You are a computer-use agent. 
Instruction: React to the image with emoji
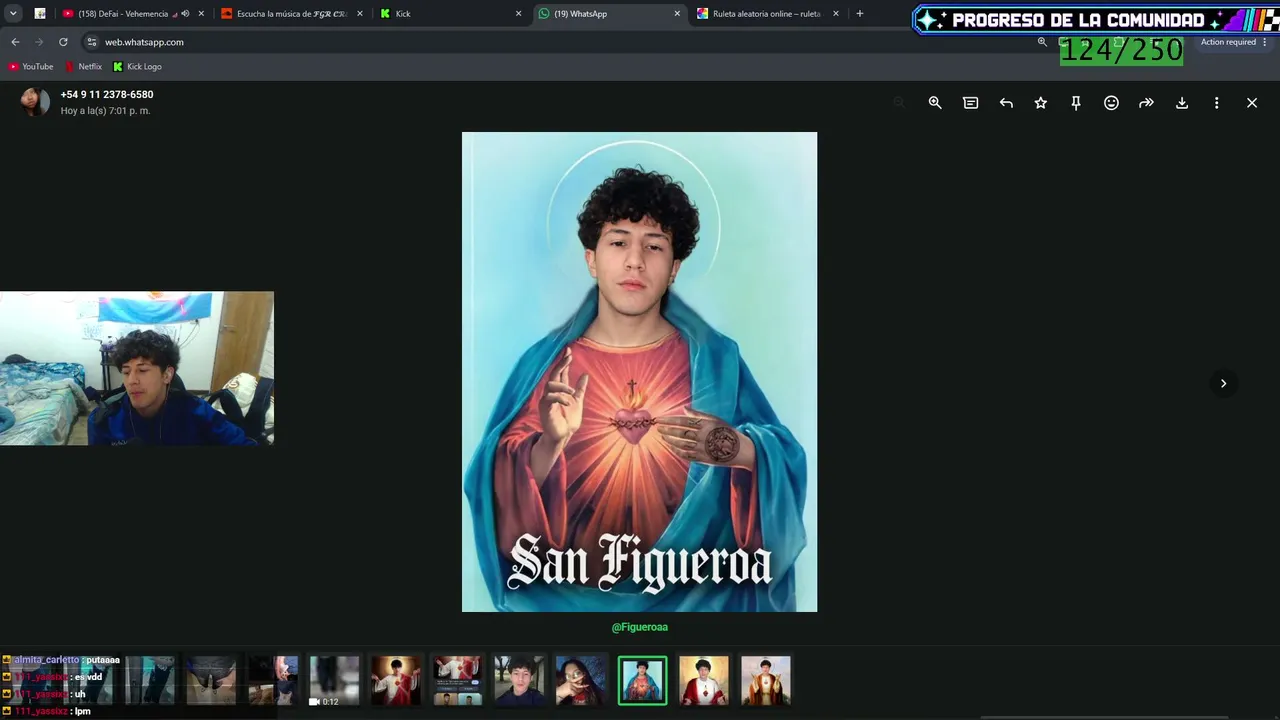(1111, 103)
